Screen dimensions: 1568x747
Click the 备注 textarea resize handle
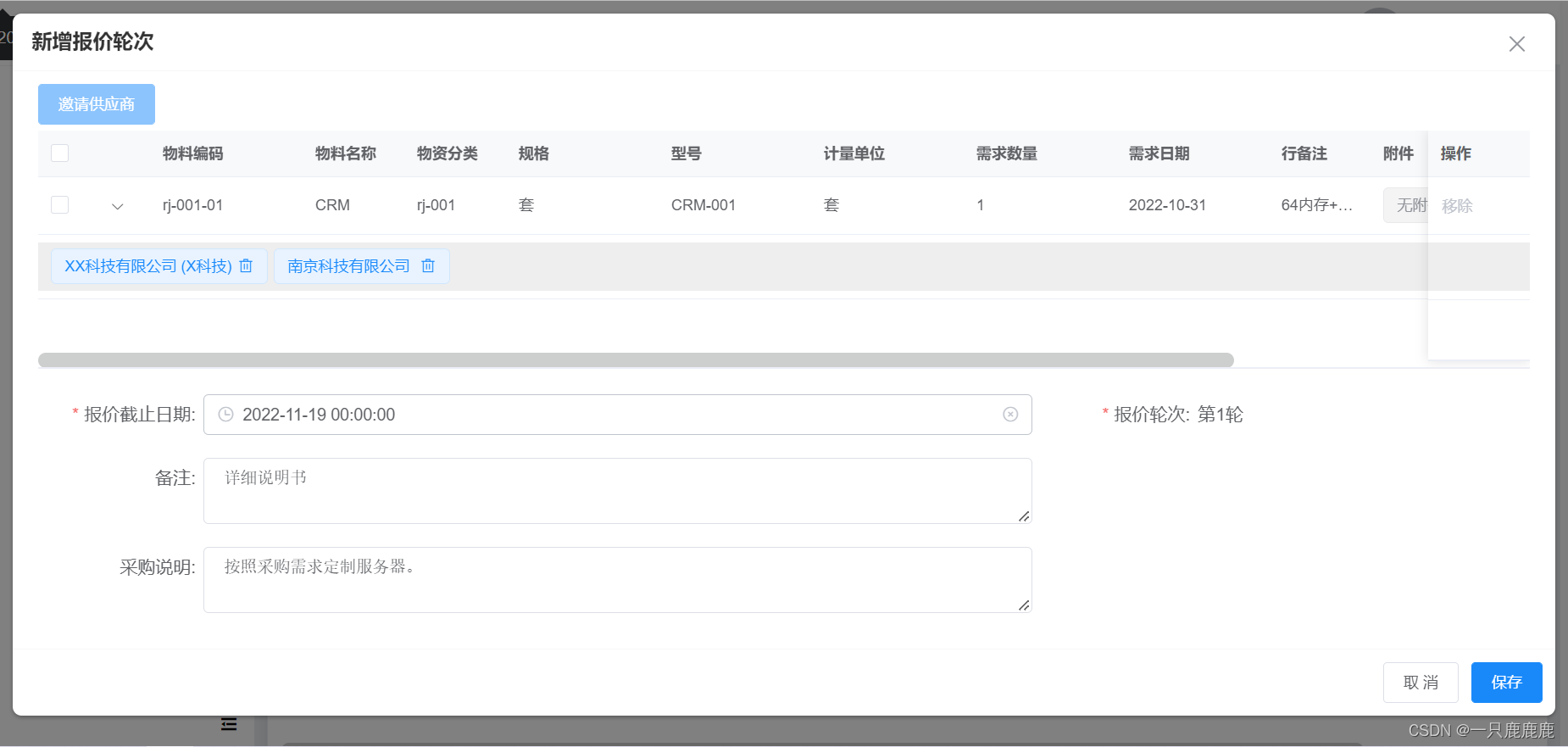click(1024, 516)
